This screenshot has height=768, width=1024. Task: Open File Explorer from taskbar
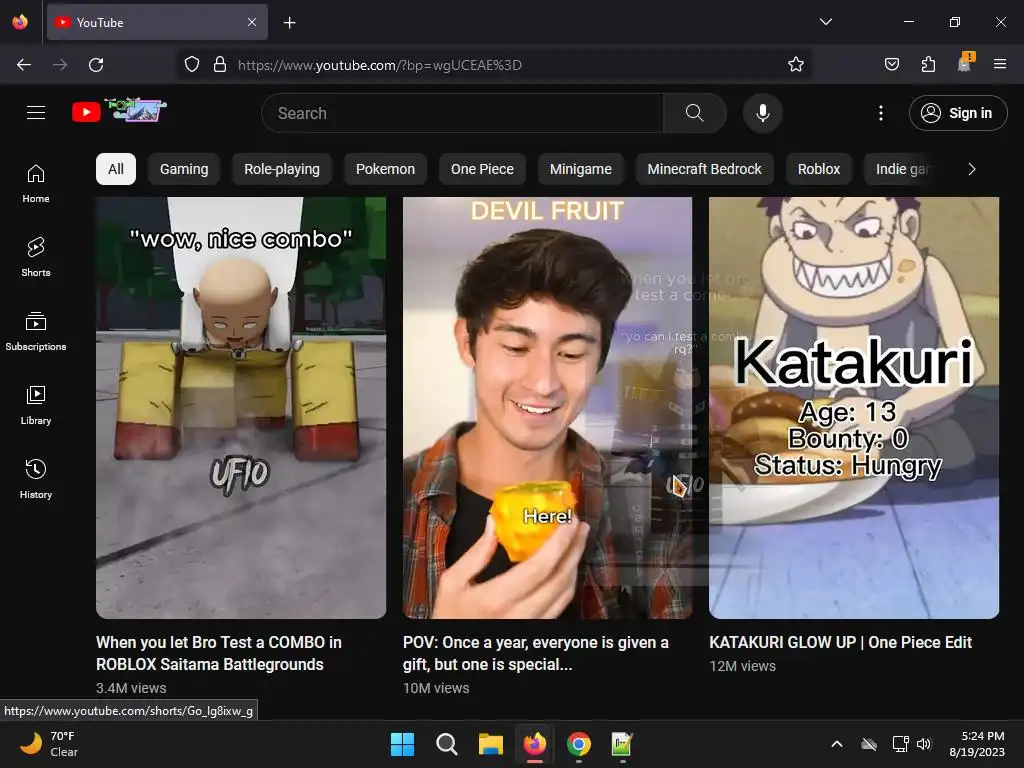(490, 744)
